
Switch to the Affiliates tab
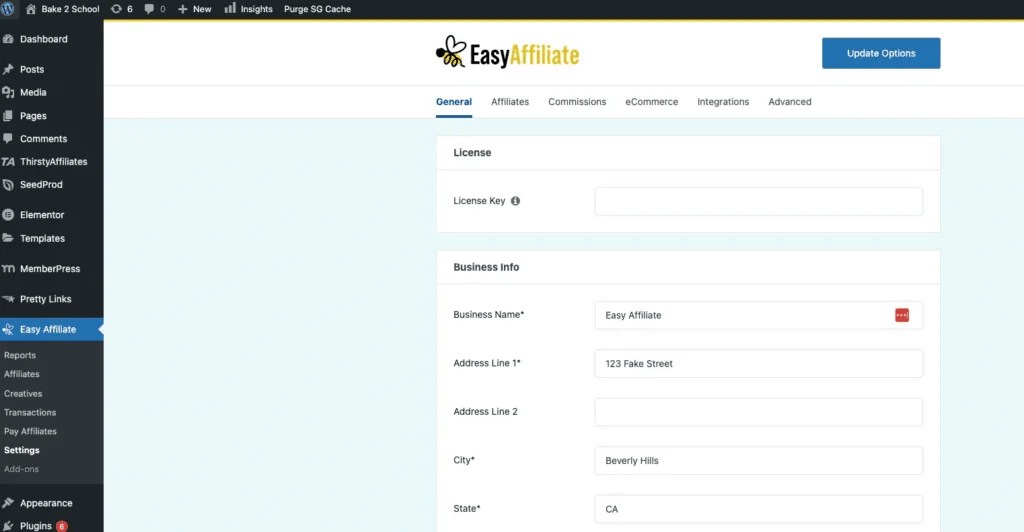point(510,102)
